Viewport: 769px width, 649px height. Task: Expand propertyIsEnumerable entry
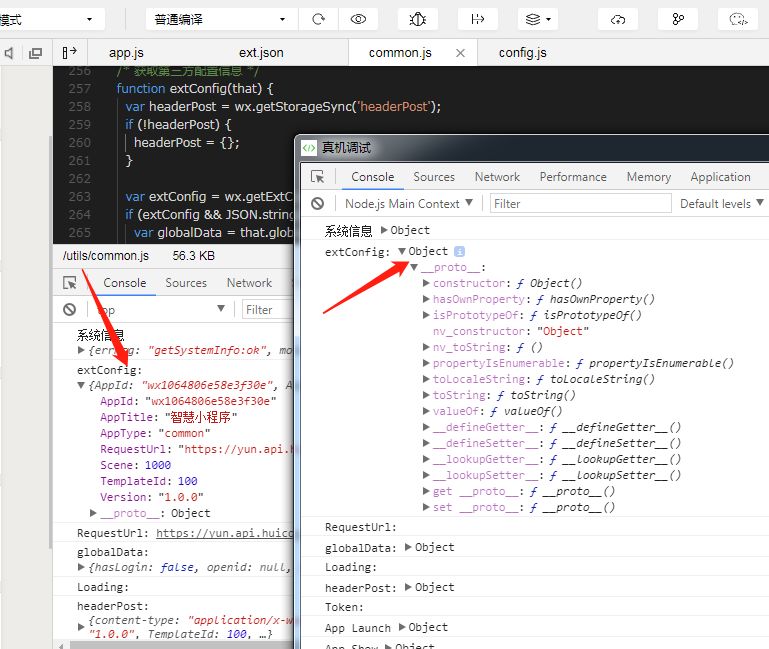tap(426, 363)
